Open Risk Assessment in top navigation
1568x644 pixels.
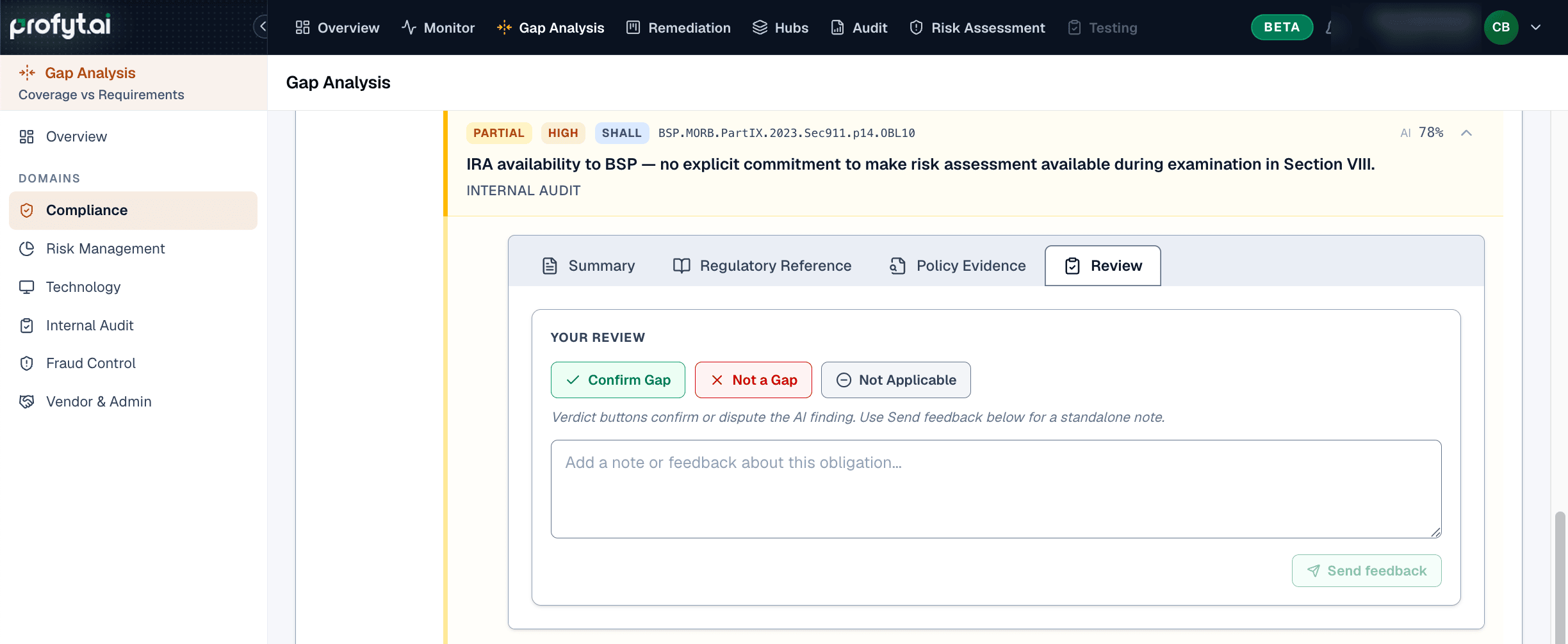[x=977, y=28]
